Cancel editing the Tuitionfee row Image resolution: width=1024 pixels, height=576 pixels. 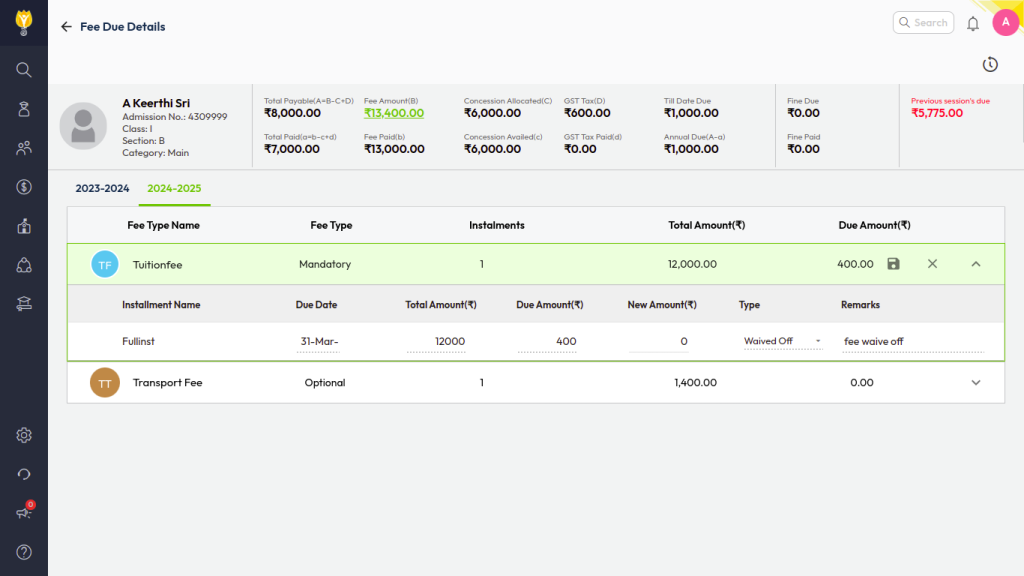click(932, 264)
